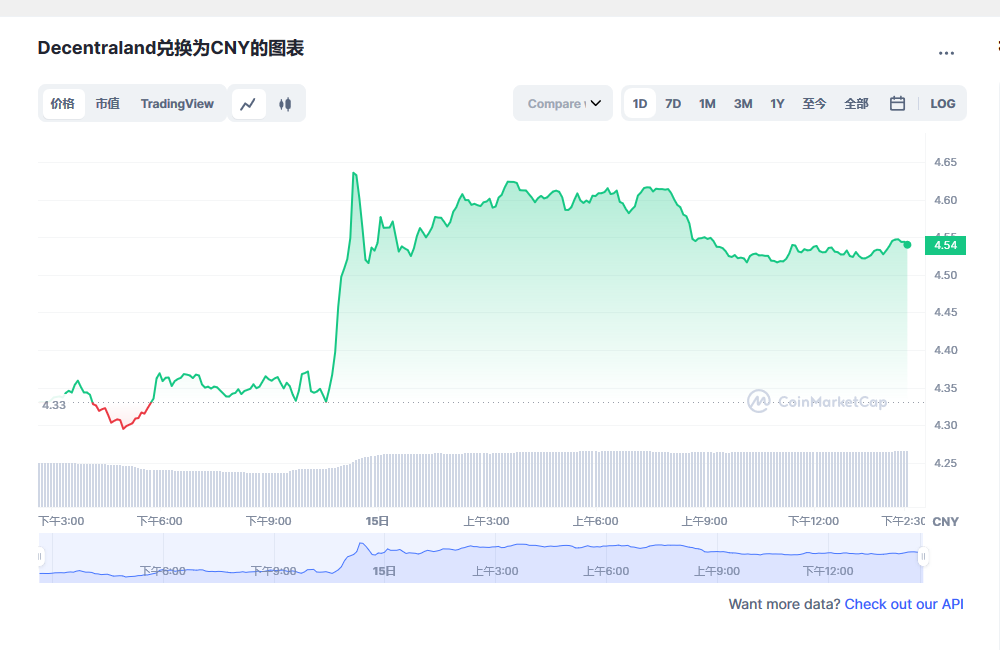1000x650 pixels.
Task: Click the 4.25 price axis label
Action: coord(945,463)
